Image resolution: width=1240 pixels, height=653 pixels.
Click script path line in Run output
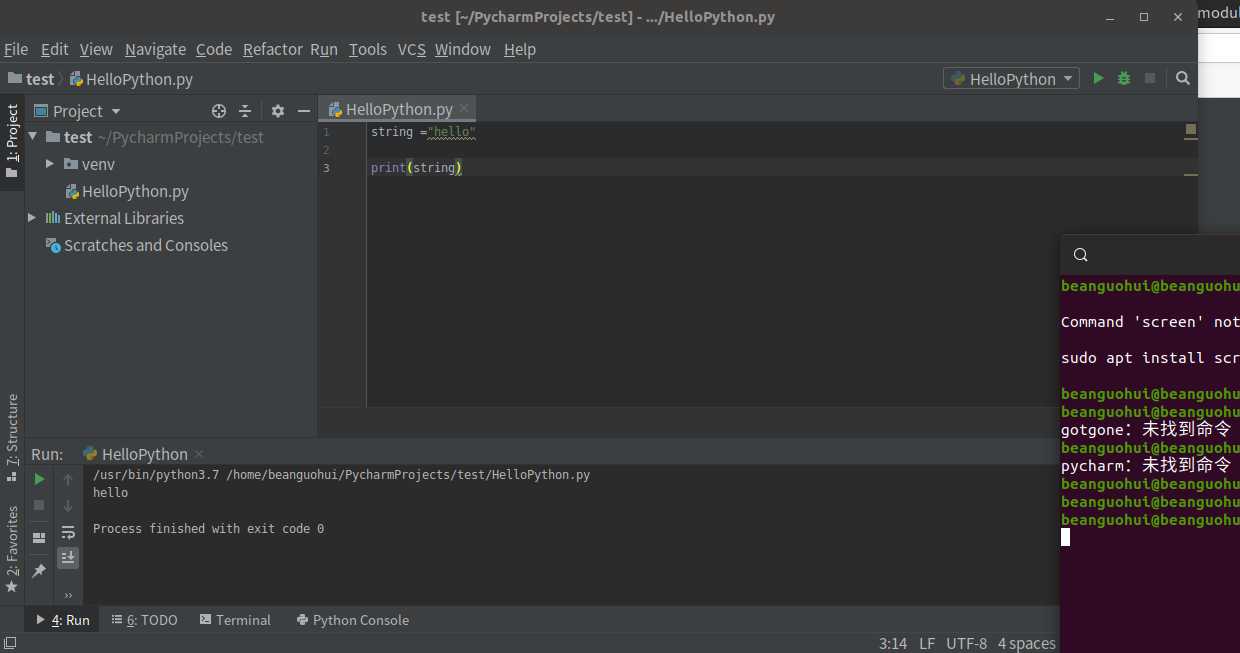341,475
